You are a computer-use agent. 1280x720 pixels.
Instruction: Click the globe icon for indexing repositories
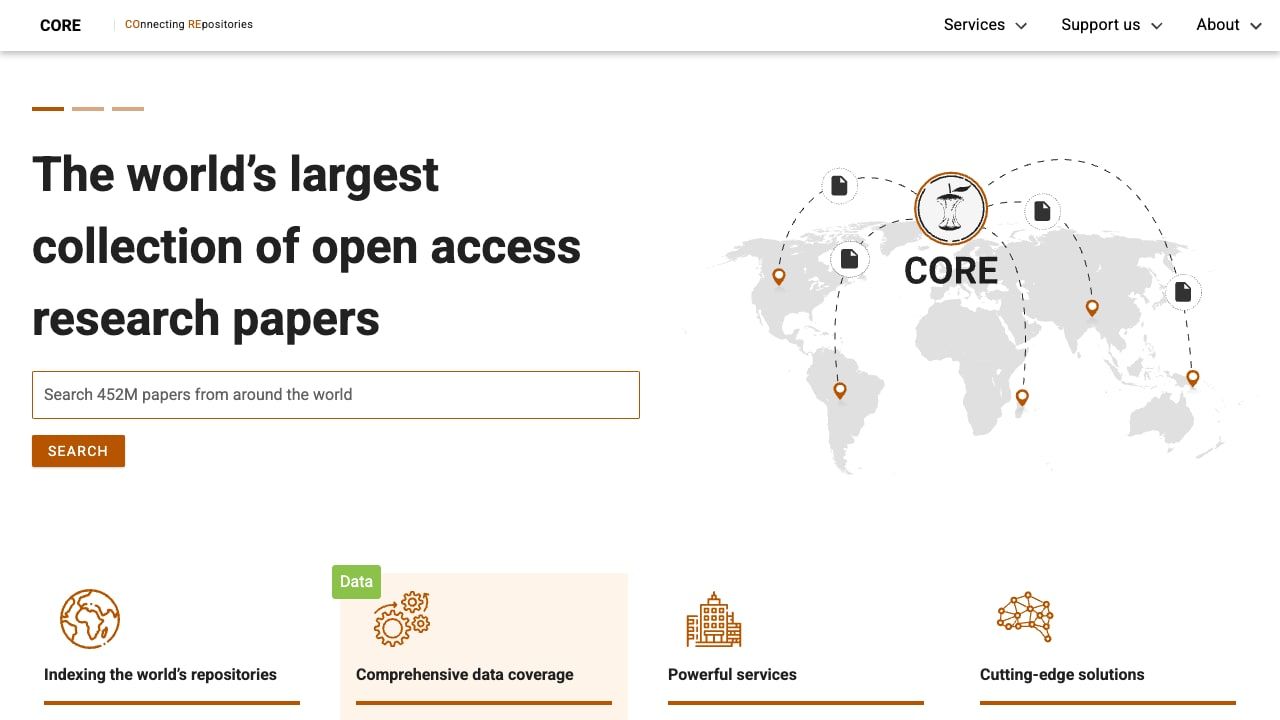pyautogui.click(x=90, y=619)
